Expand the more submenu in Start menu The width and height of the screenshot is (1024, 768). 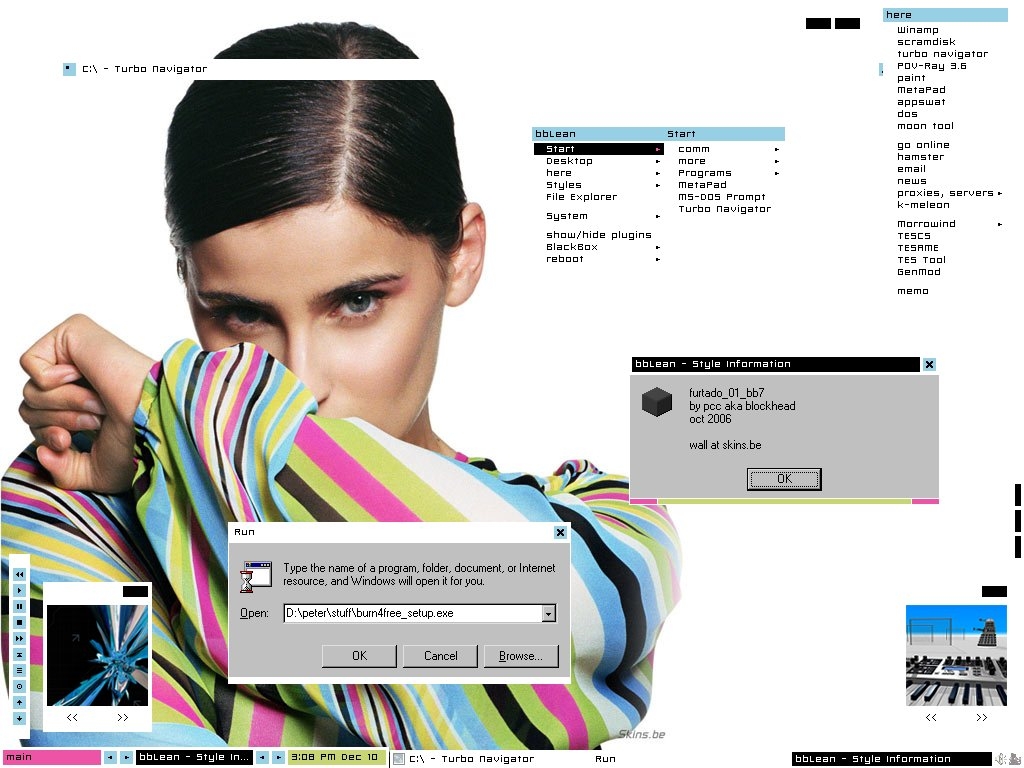725,161
